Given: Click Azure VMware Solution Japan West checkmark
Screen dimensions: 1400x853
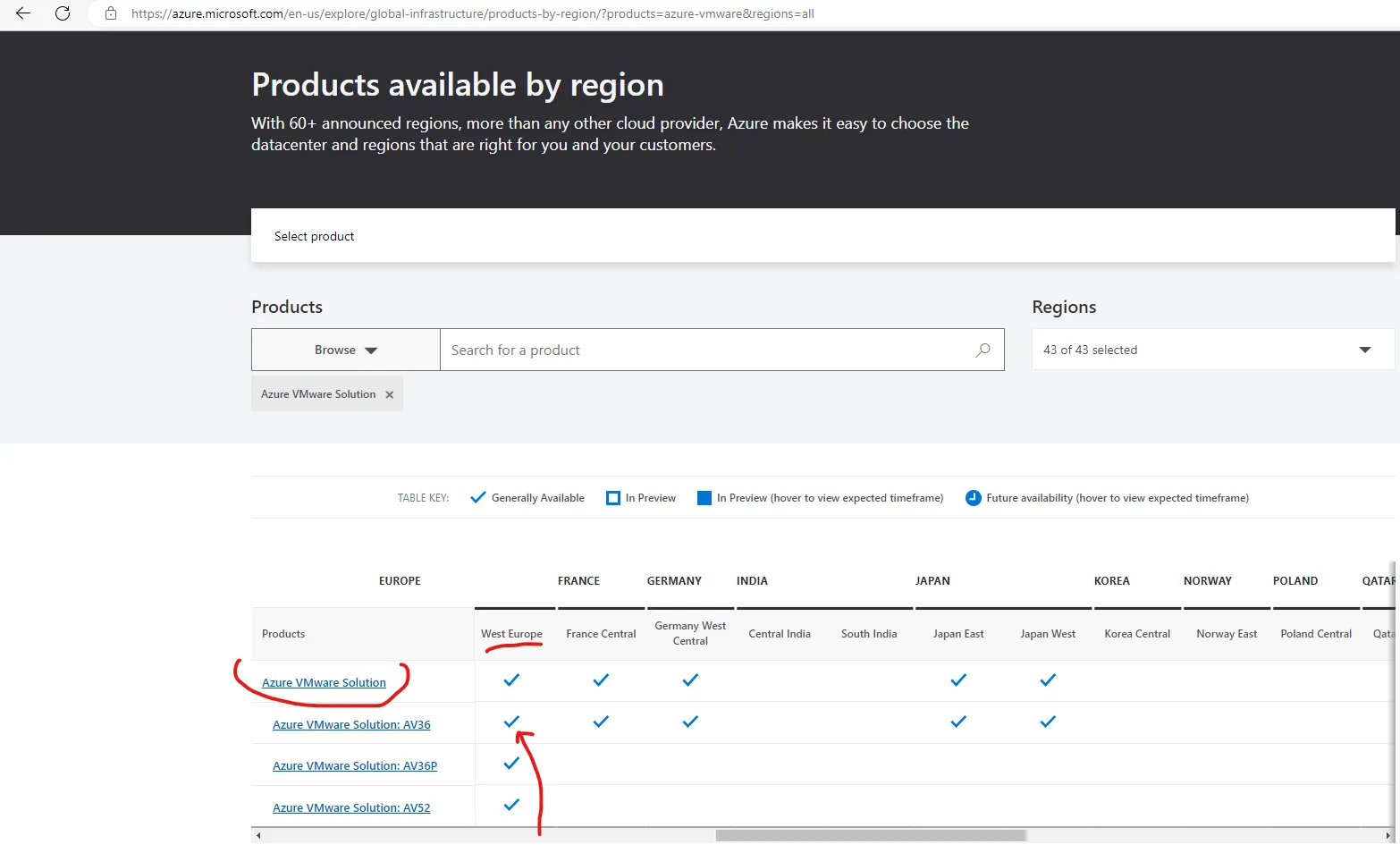Looking at the screenshot, I should tap(1048, 680).
